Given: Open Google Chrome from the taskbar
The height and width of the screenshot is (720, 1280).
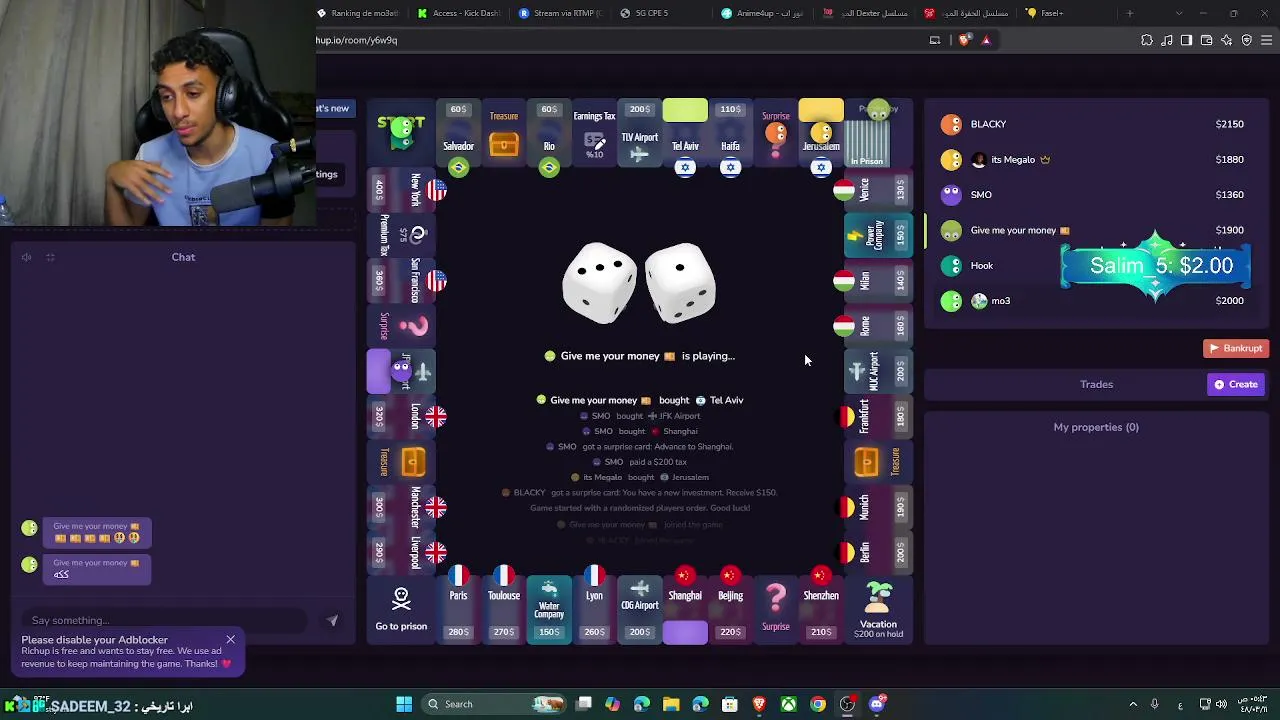Looking at the screenshot, I should (x=818, y=704).
